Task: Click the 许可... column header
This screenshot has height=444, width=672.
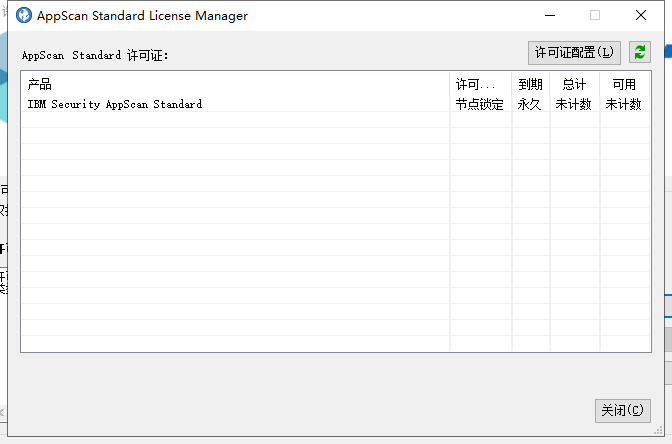Action: point(476,85)
